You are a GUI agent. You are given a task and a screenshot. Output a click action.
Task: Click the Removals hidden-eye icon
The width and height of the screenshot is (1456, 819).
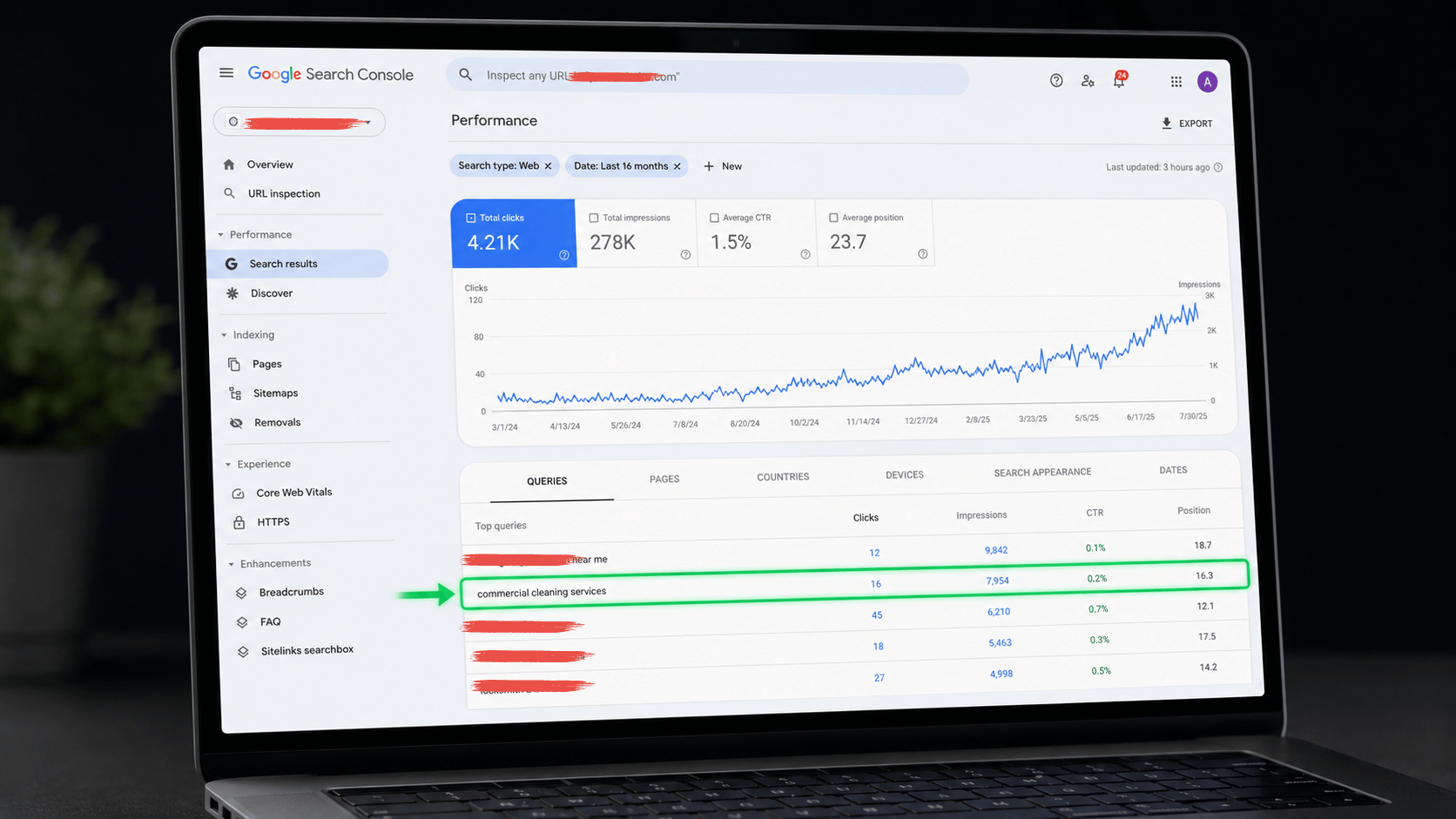(x=236, y=423)
